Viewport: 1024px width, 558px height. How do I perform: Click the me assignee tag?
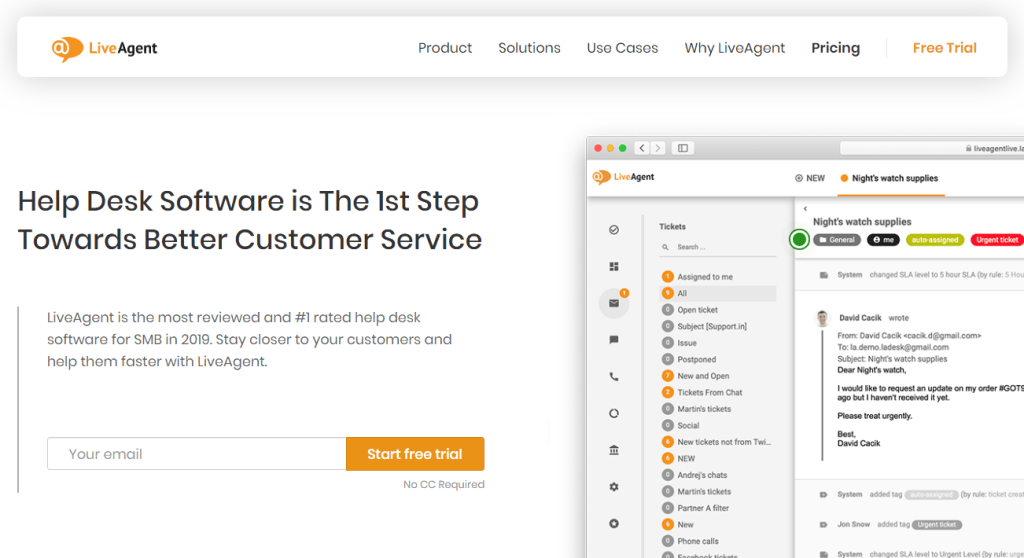pos(883,240)
